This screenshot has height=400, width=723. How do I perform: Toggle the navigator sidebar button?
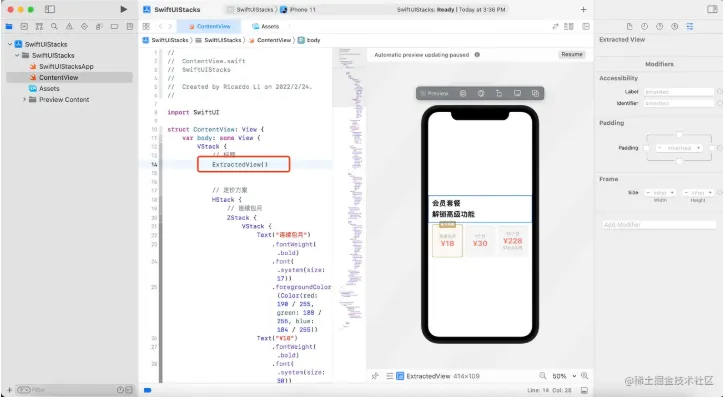50,9
